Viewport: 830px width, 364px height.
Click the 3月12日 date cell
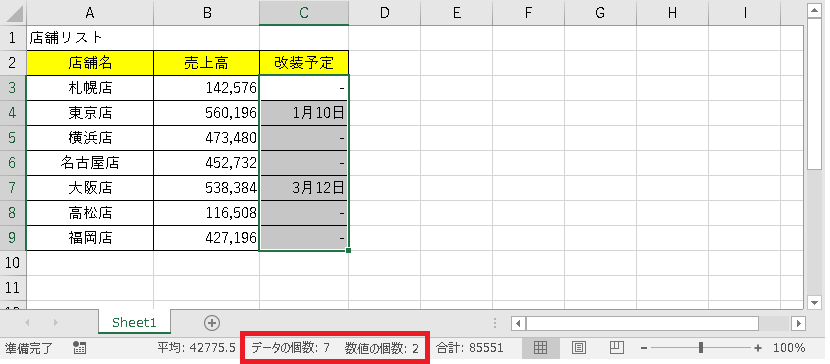coord(304,188)
